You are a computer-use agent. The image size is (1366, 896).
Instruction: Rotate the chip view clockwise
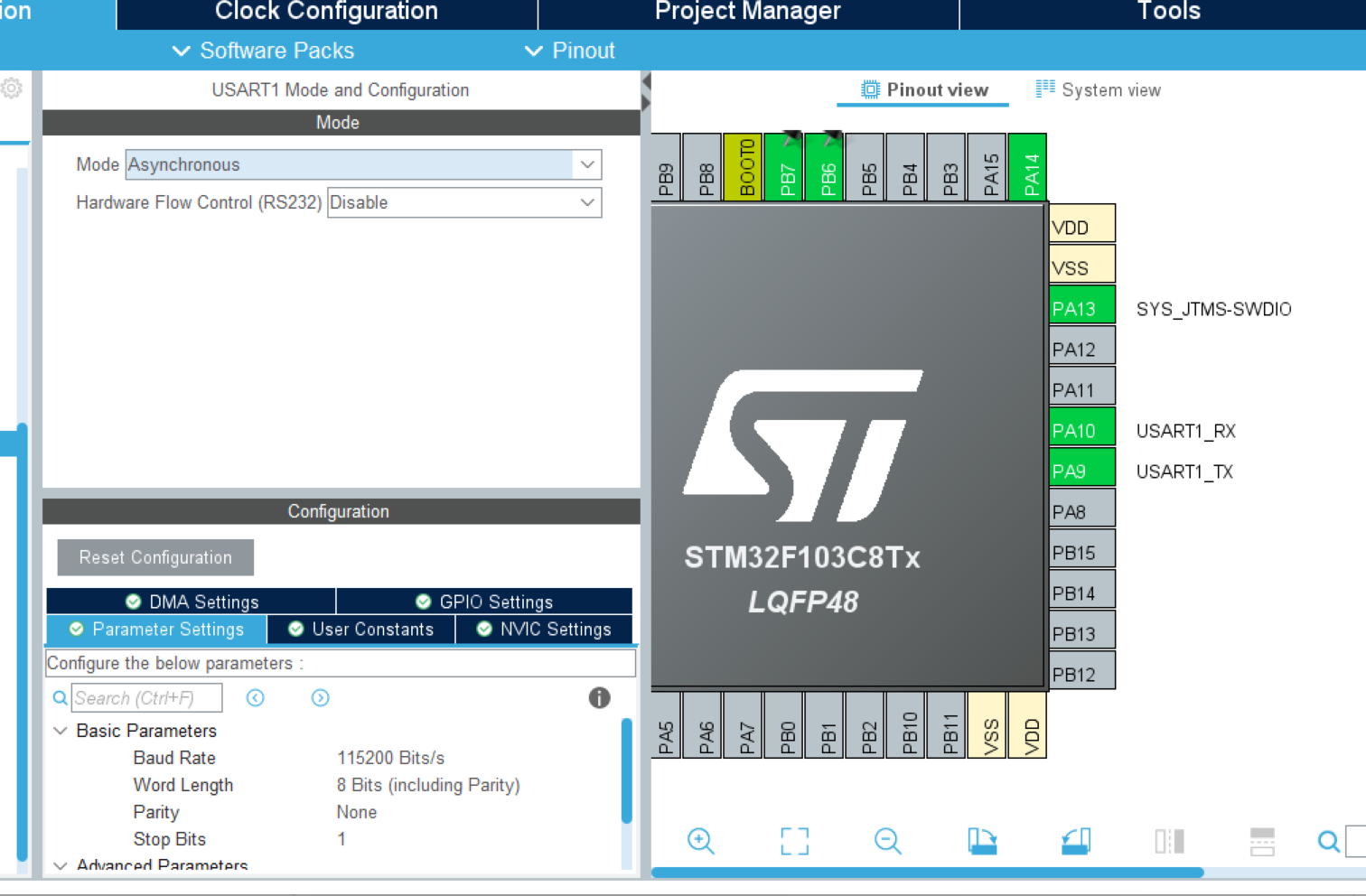(x=982, y=841)
